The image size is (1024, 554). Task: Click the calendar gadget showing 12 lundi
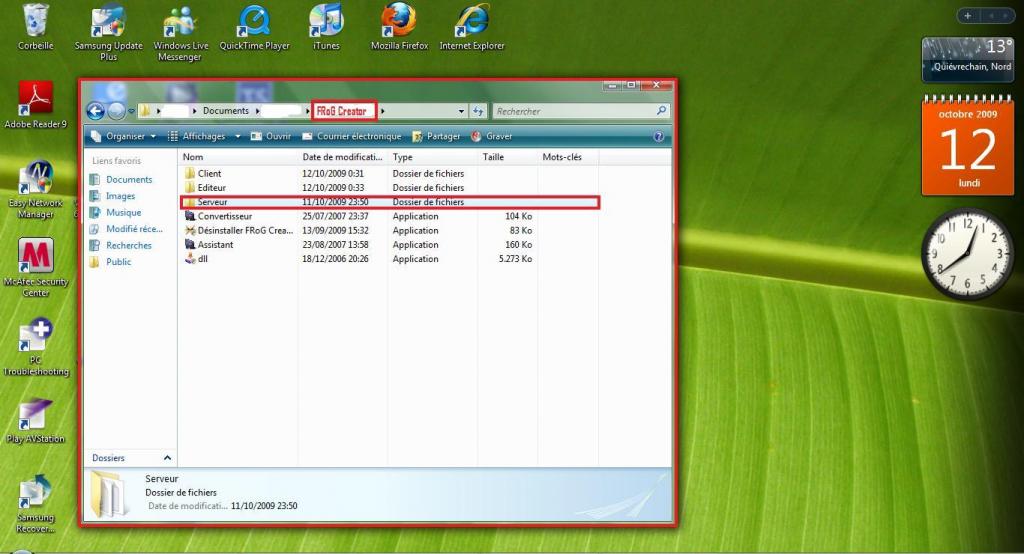coord(967,148)
